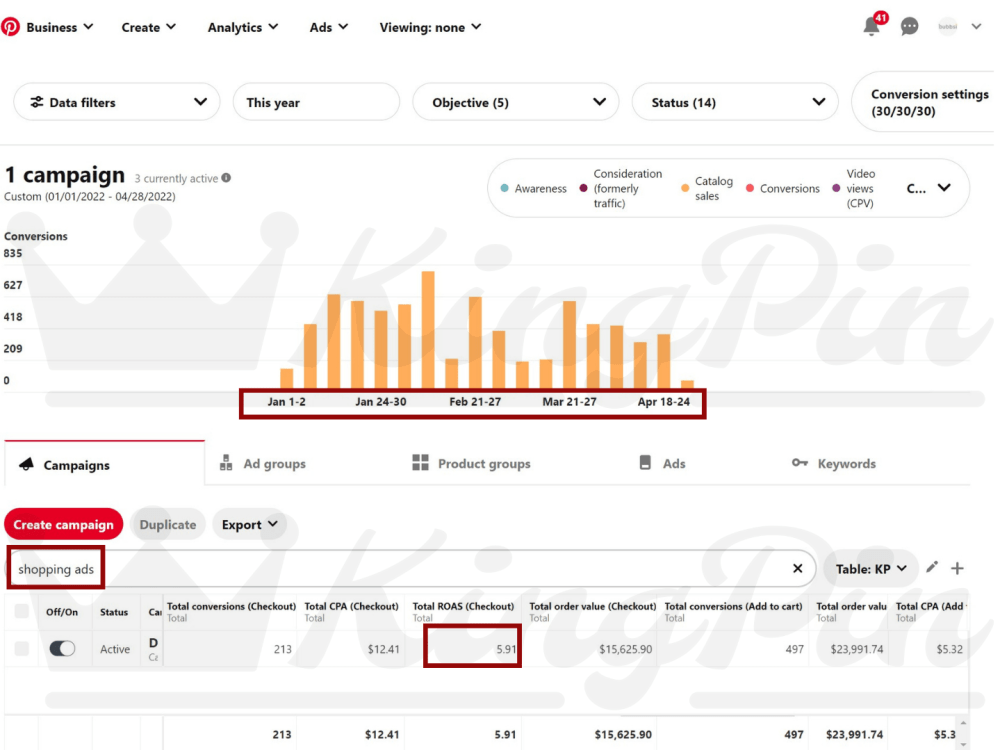Open the Business menu
Screen dimensions: 1000x750
(x=59, y=27)
